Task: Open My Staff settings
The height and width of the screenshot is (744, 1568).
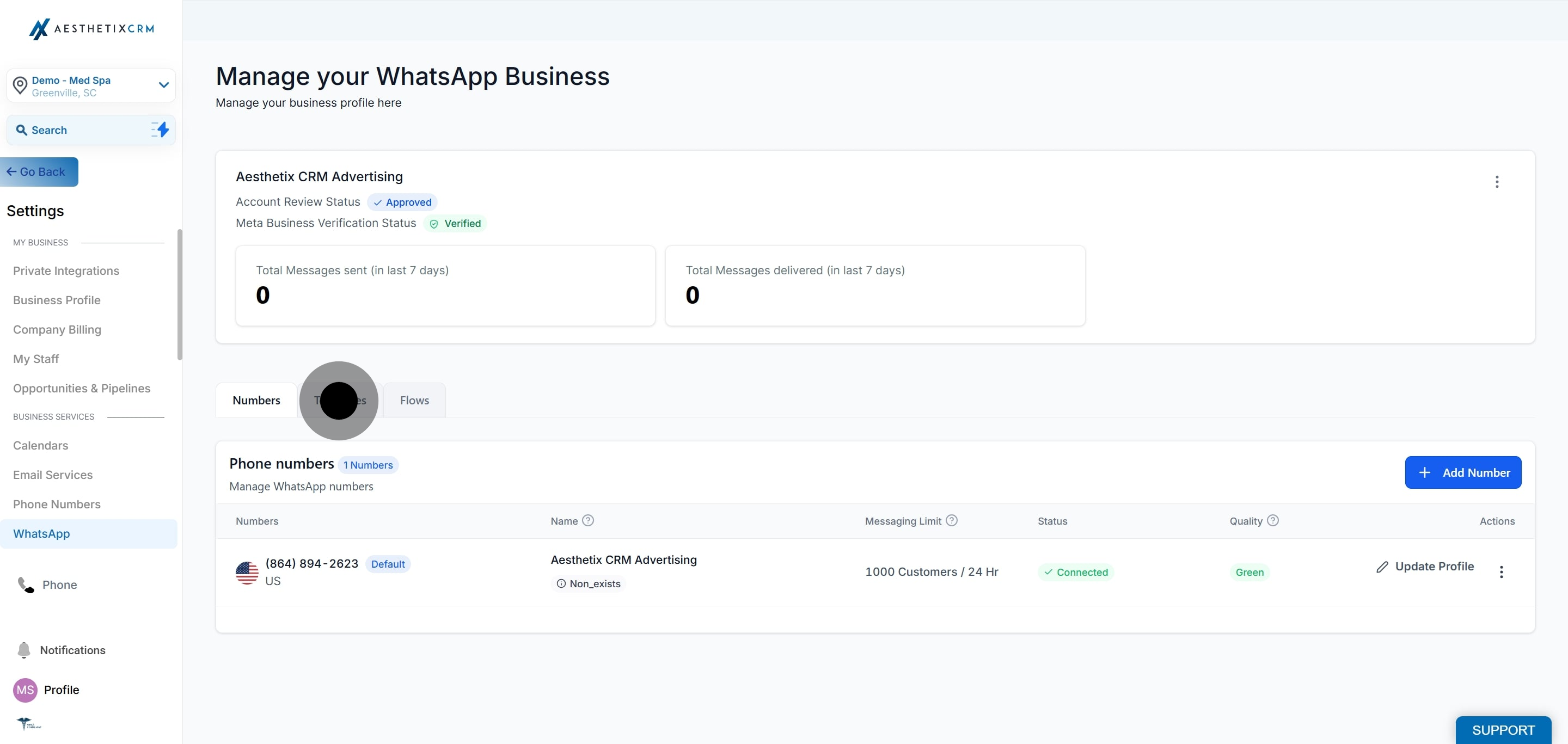Action: coord(36,359)
